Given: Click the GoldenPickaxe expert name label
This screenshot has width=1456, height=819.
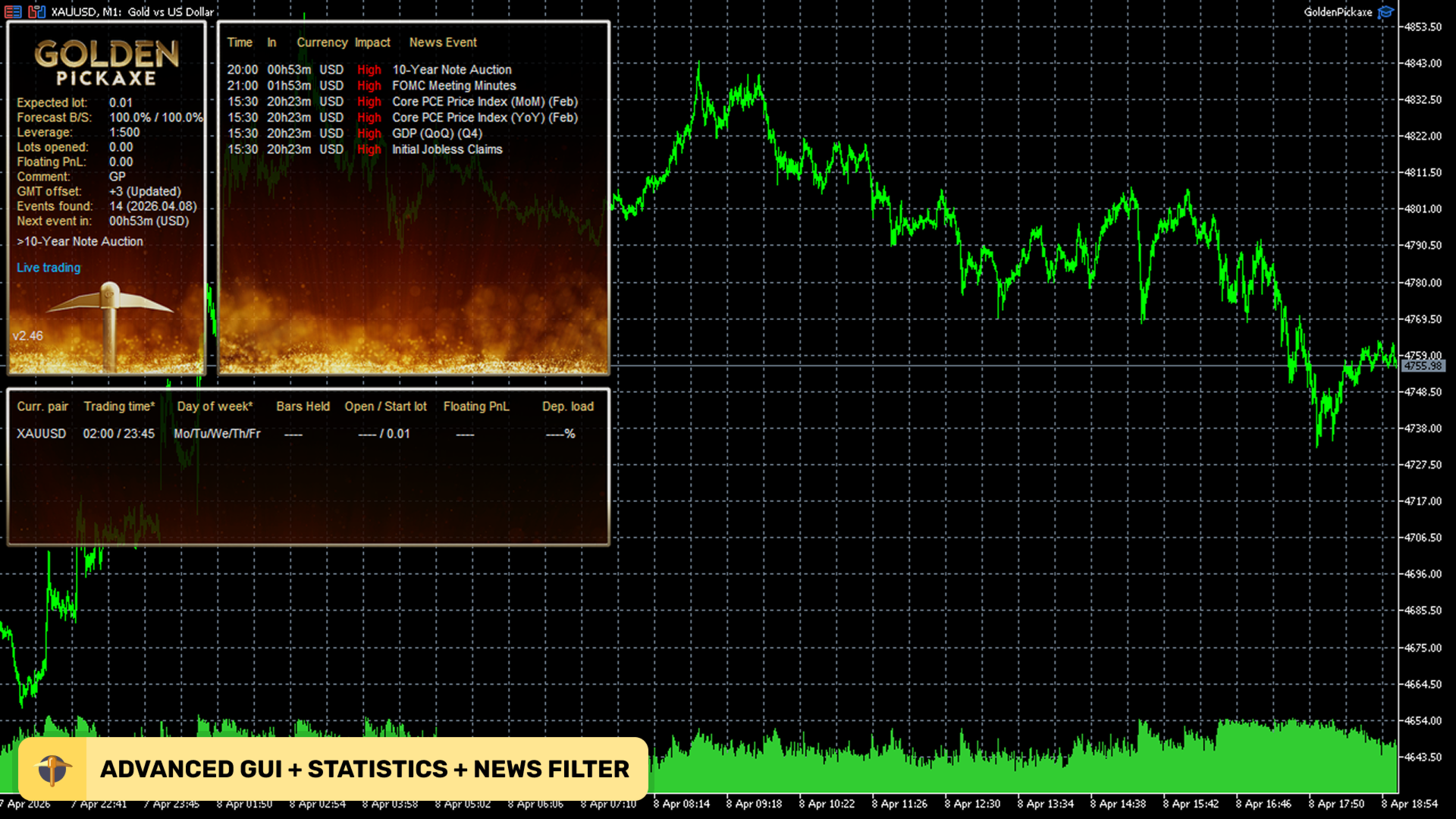Looking at the screenshot, I should tap(1338, 12).
